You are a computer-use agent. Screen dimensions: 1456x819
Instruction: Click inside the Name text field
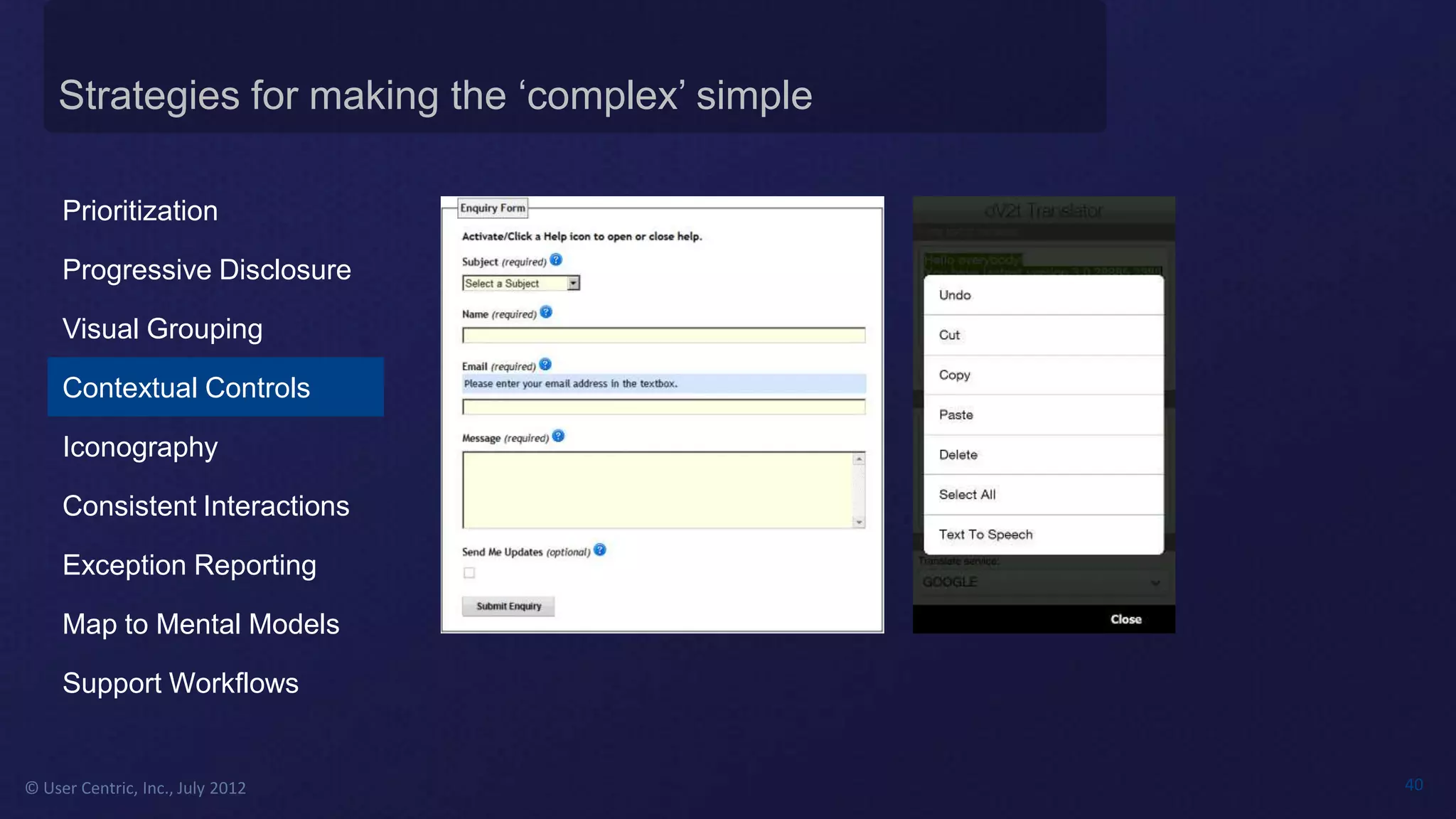663,335
